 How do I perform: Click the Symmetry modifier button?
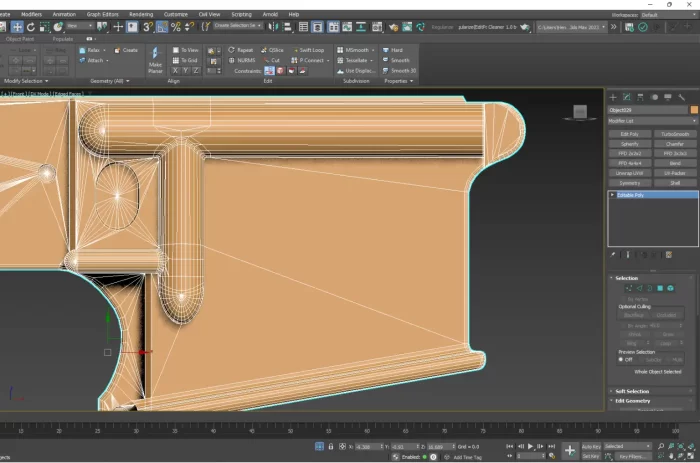629,183
